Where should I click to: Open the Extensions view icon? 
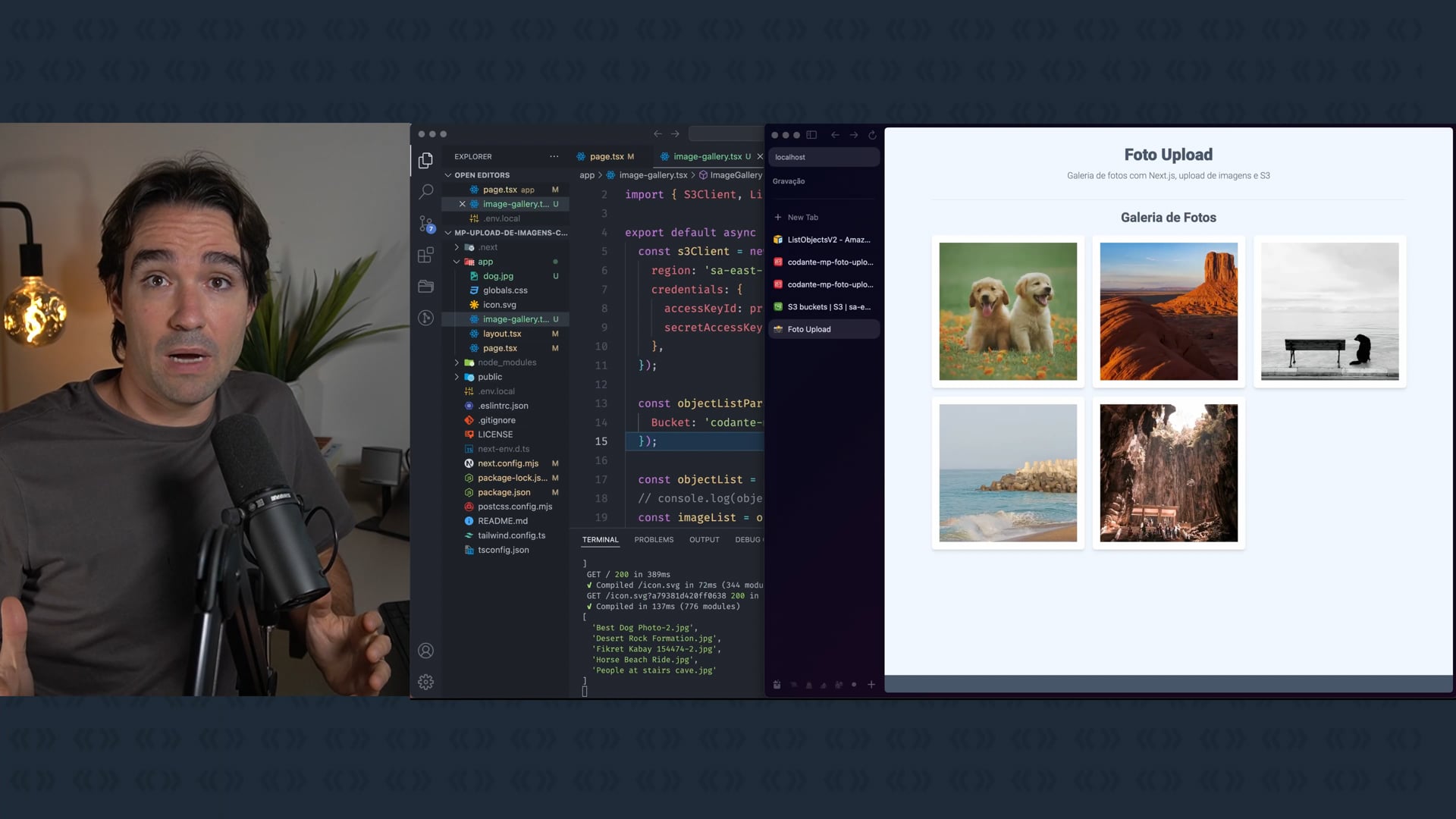click(x=426, y=255)
